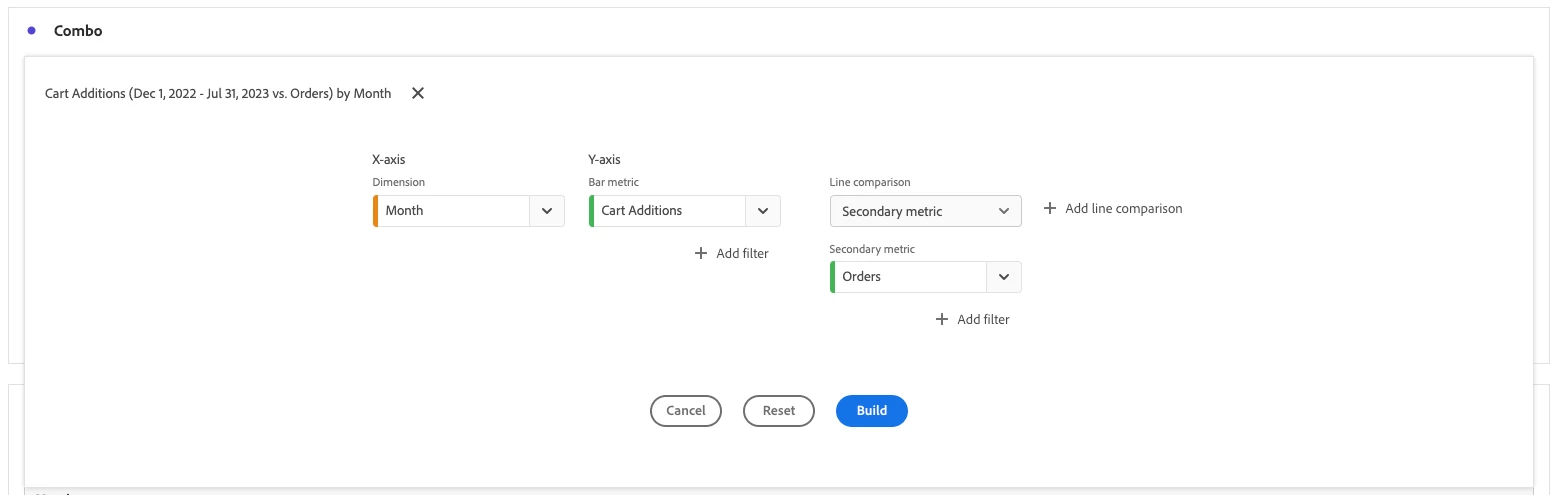Open the Line comparison Secondary metric dropdown
The height and width of the screenshot is (495, 1551).
tap(925, 211)
